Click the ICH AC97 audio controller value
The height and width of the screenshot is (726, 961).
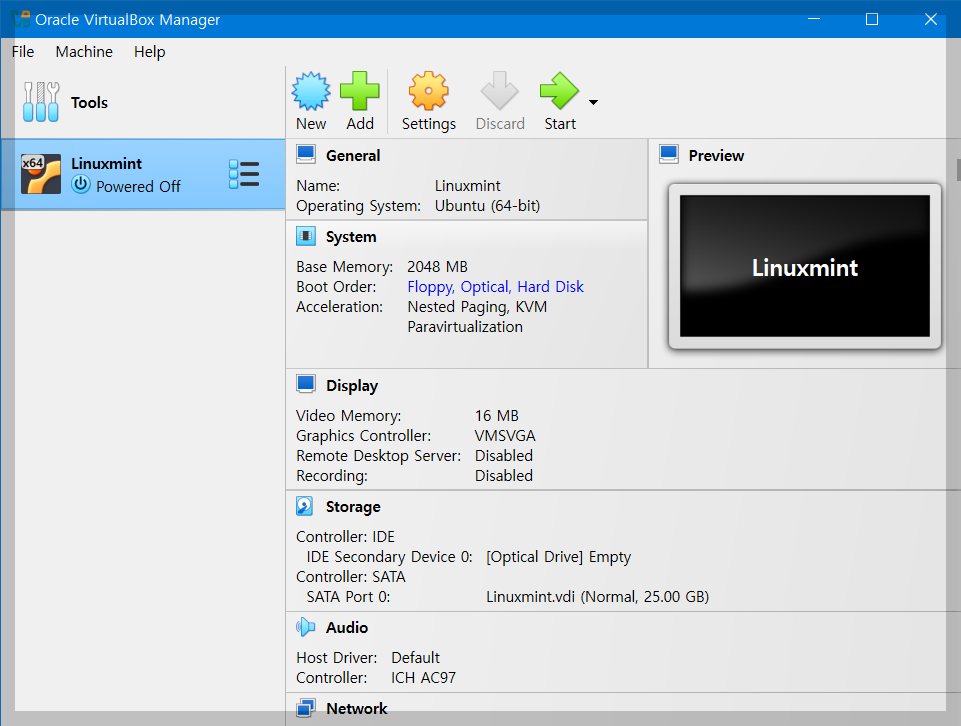[424, 678]
